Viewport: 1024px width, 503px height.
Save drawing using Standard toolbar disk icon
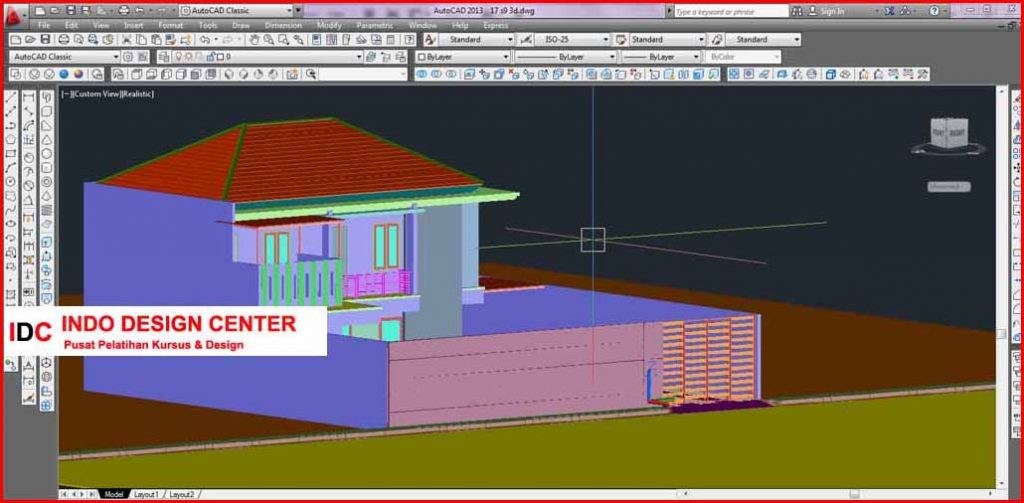[44, 40]
